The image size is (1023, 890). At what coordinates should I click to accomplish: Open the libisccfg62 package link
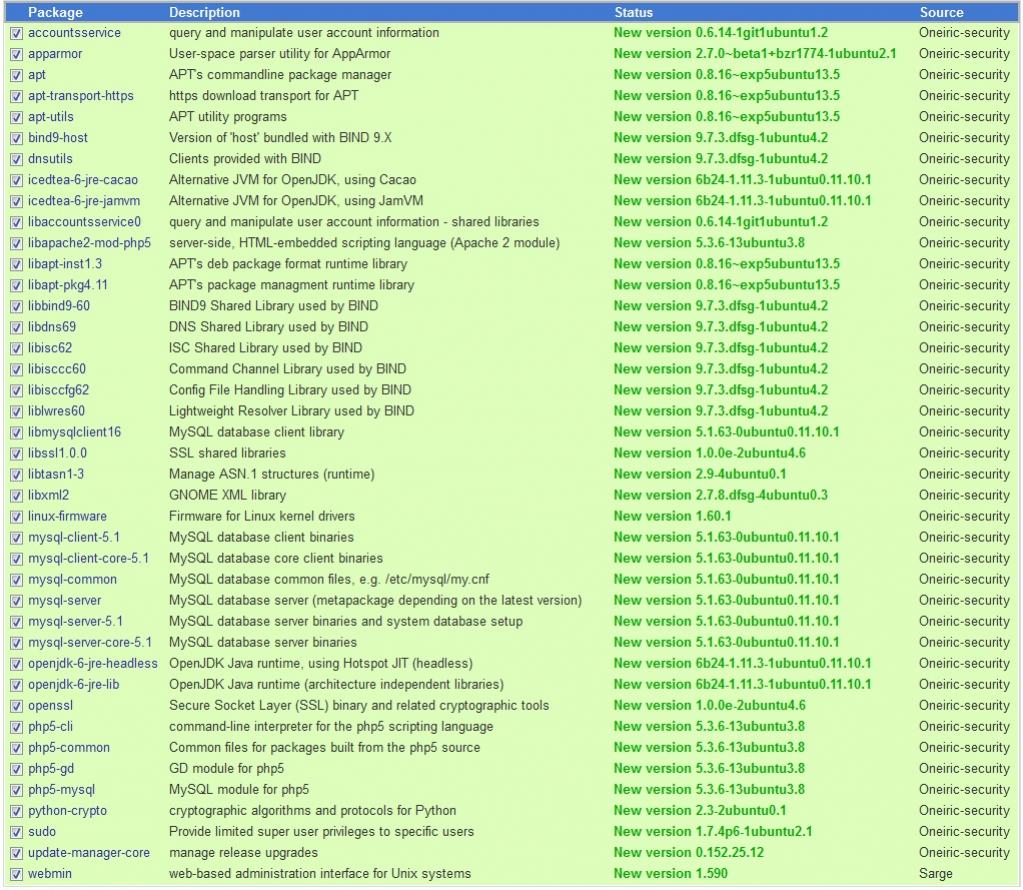[58, 390]
